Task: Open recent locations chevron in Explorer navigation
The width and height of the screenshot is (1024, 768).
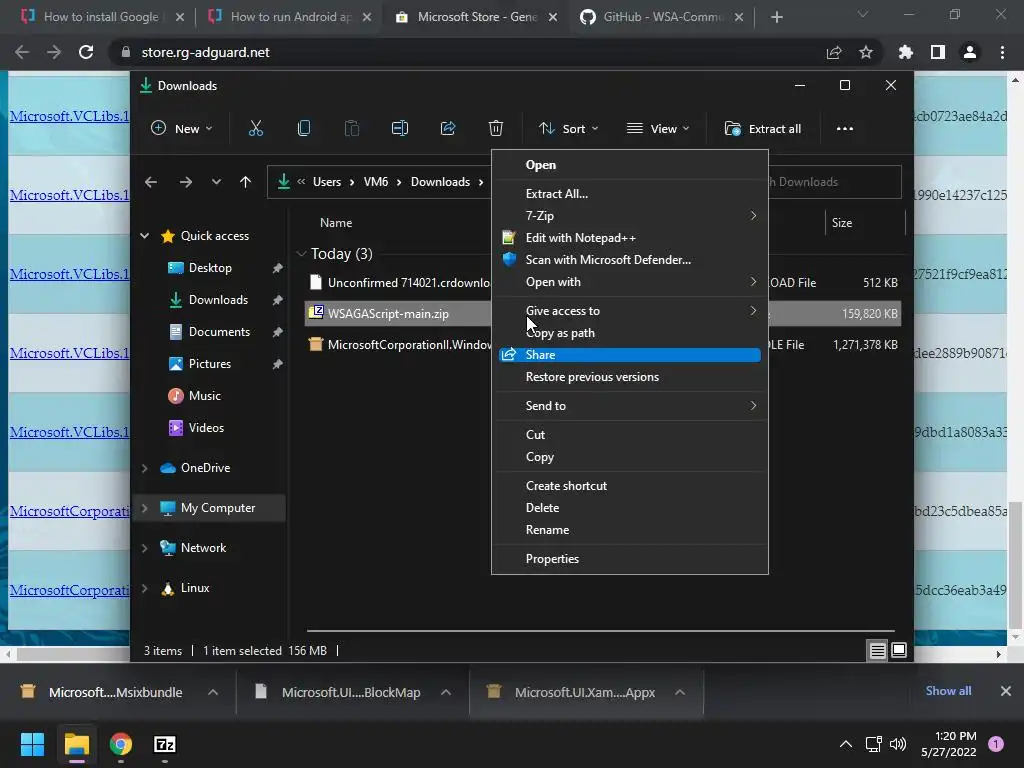Action: 216,182
